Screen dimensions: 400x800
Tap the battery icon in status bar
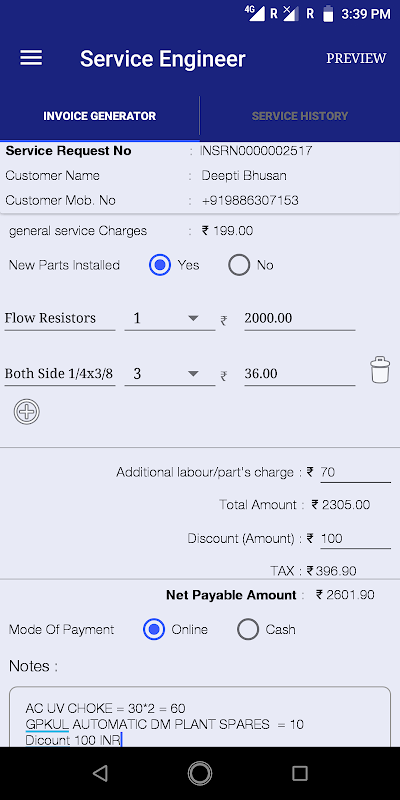tap(328, 14)
